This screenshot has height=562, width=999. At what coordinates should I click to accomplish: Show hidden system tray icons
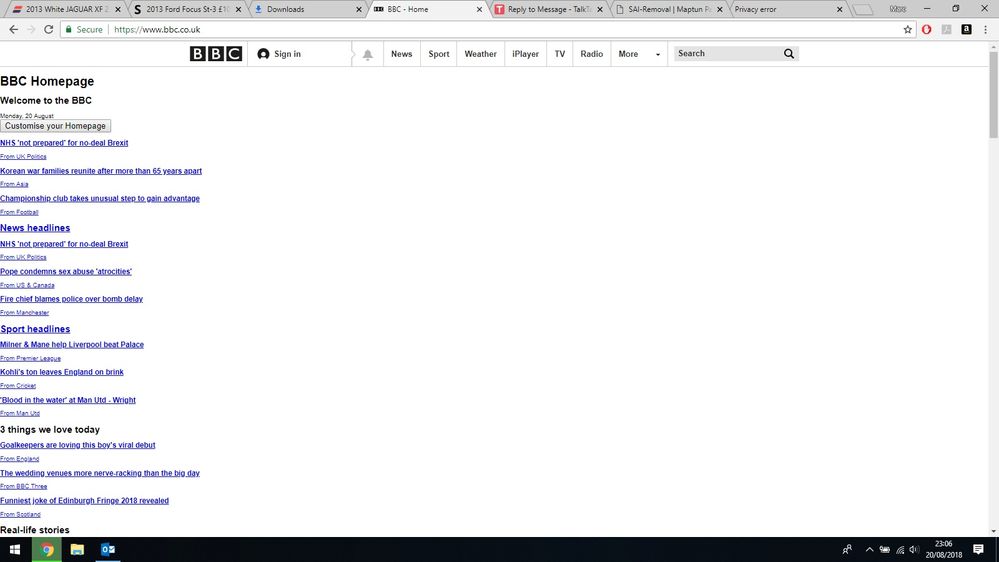[x=869, y=549]
